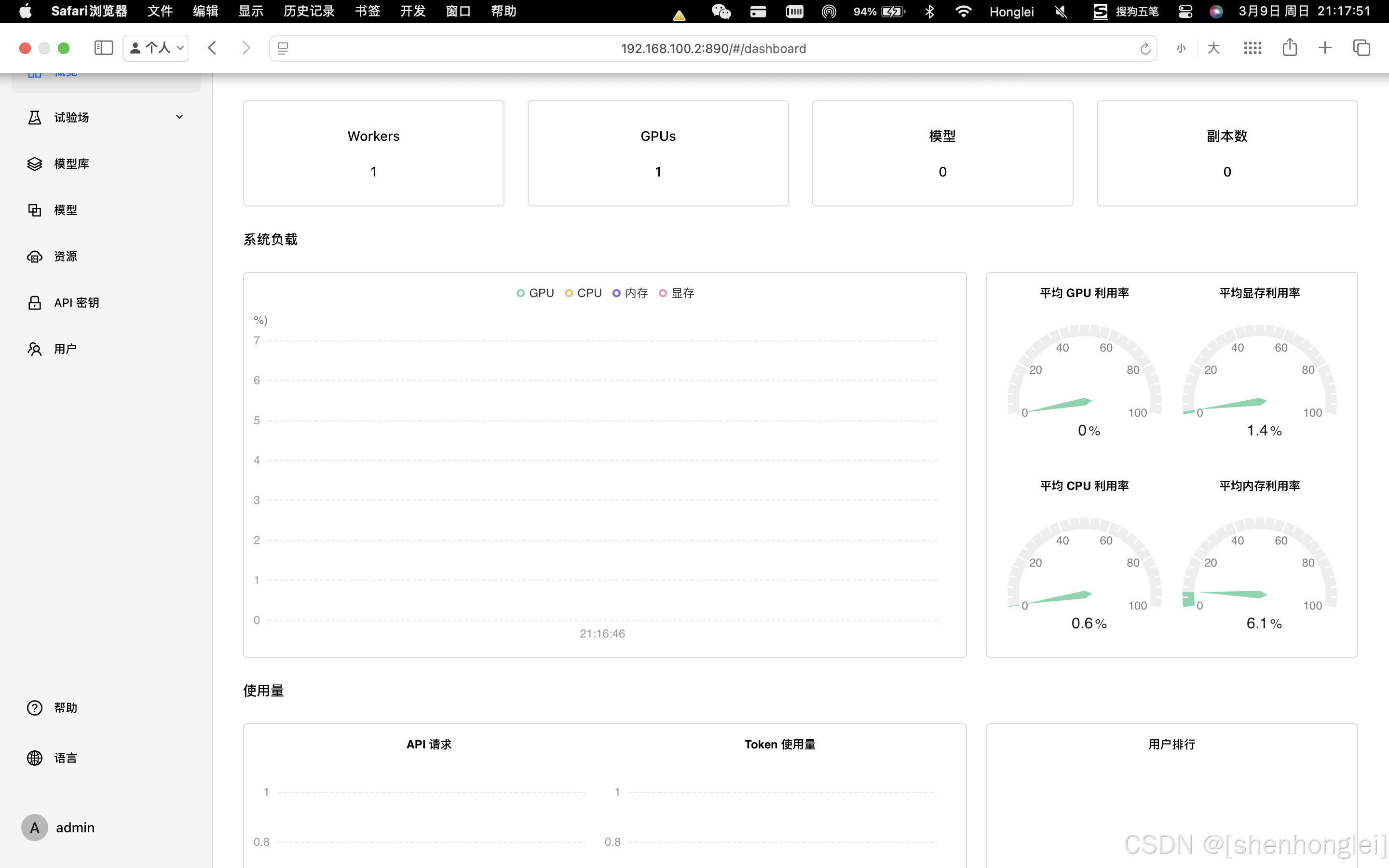Image resolution: width=1389 pixels, height=868 pixels.
Task: Click the dashboard refresh button
Action: [x=1145, y=48]
